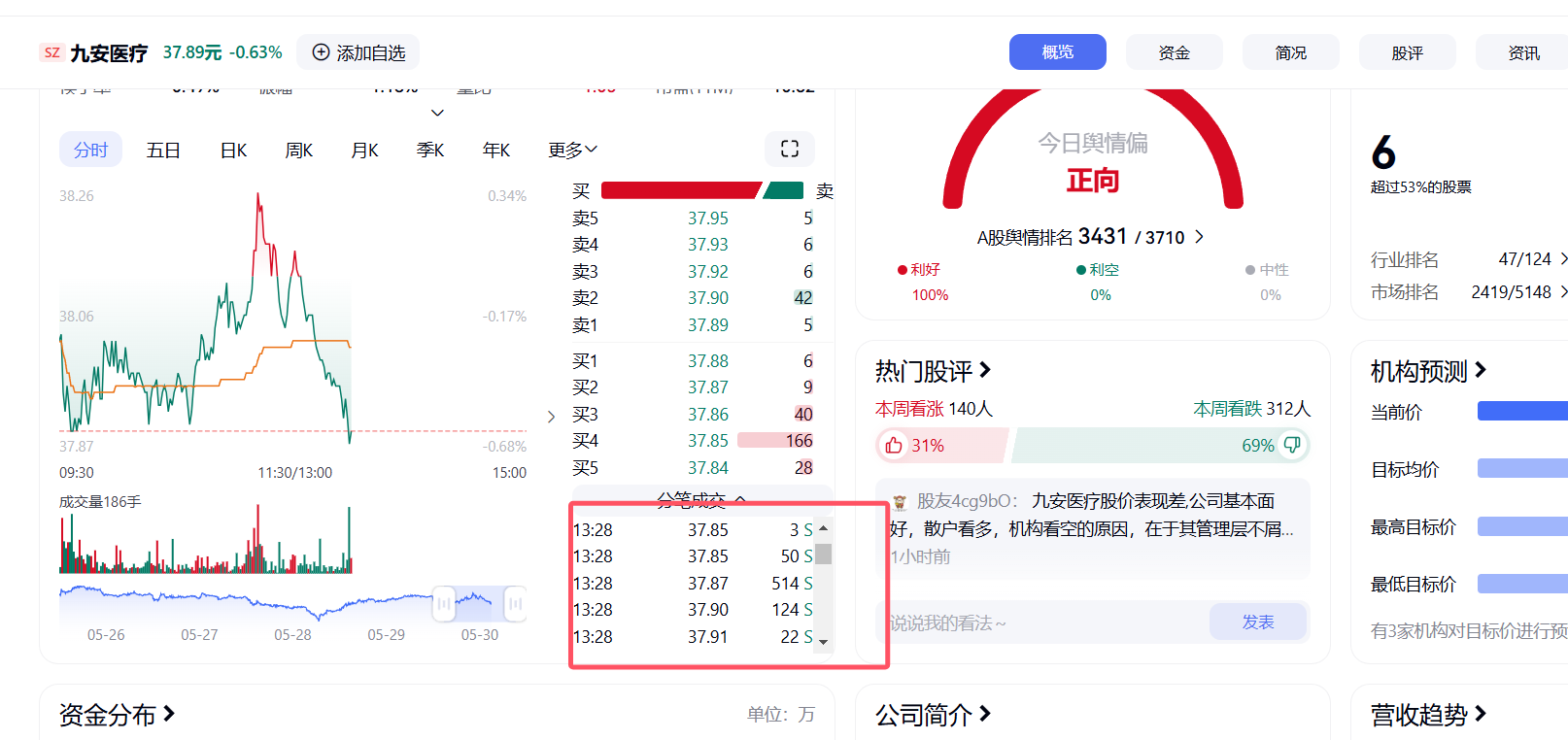Click scroll down arrow in trade list

[x=823, y=642]
